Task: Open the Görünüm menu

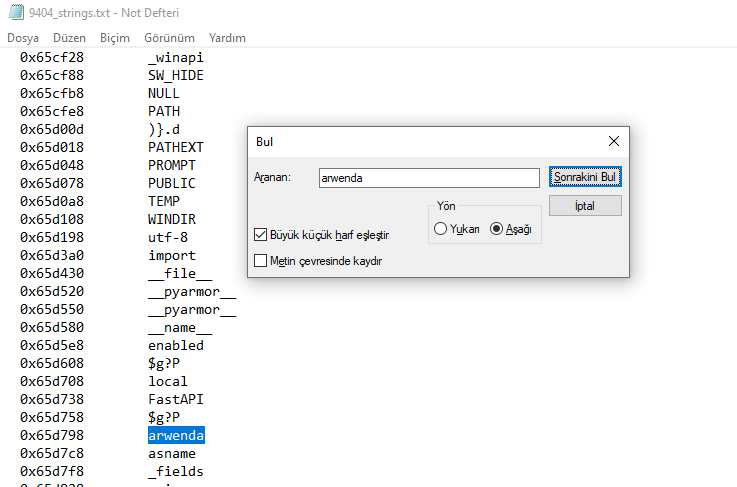Action: click(x=169, y=38)
